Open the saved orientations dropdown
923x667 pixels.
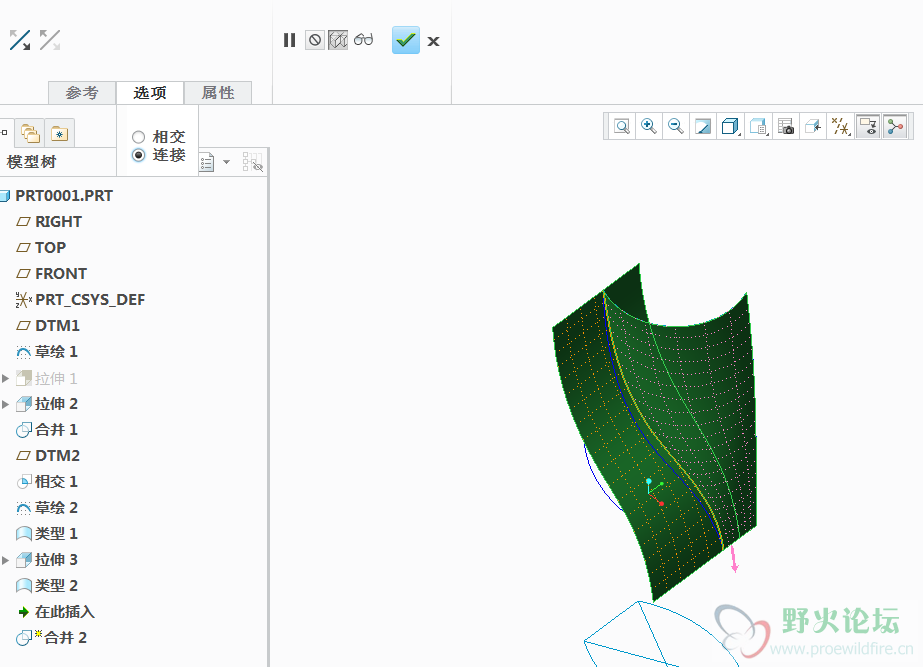(x=758, y=126)
